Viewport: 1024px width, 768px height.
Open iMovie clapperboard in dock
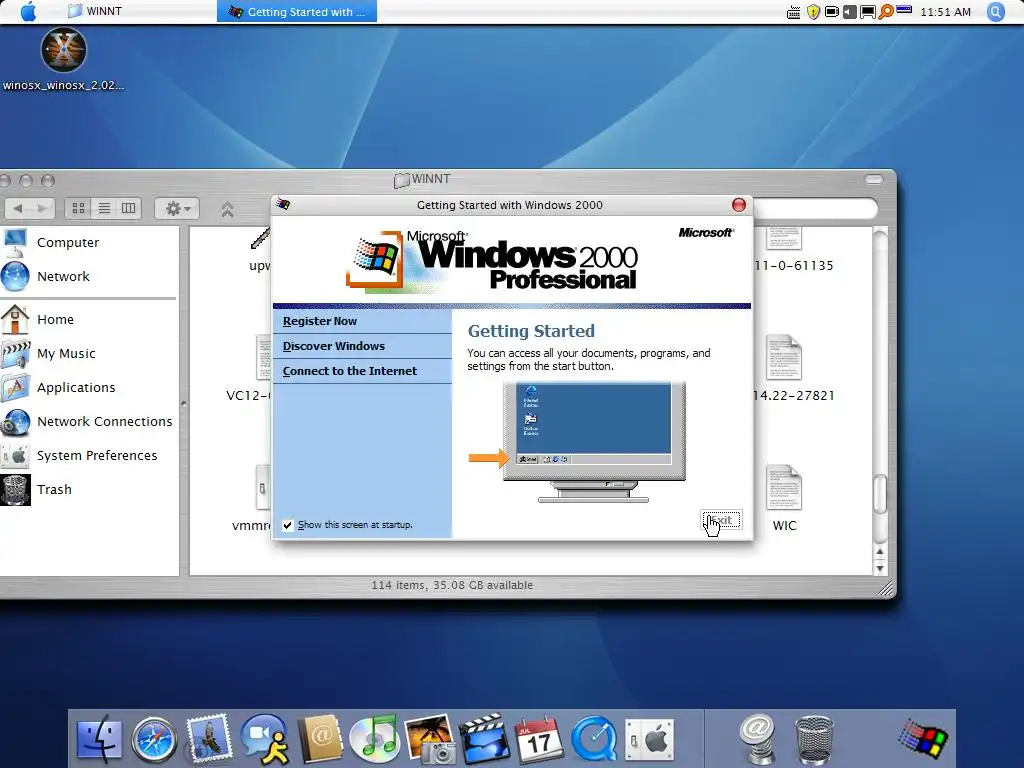[x=485, y=739]
